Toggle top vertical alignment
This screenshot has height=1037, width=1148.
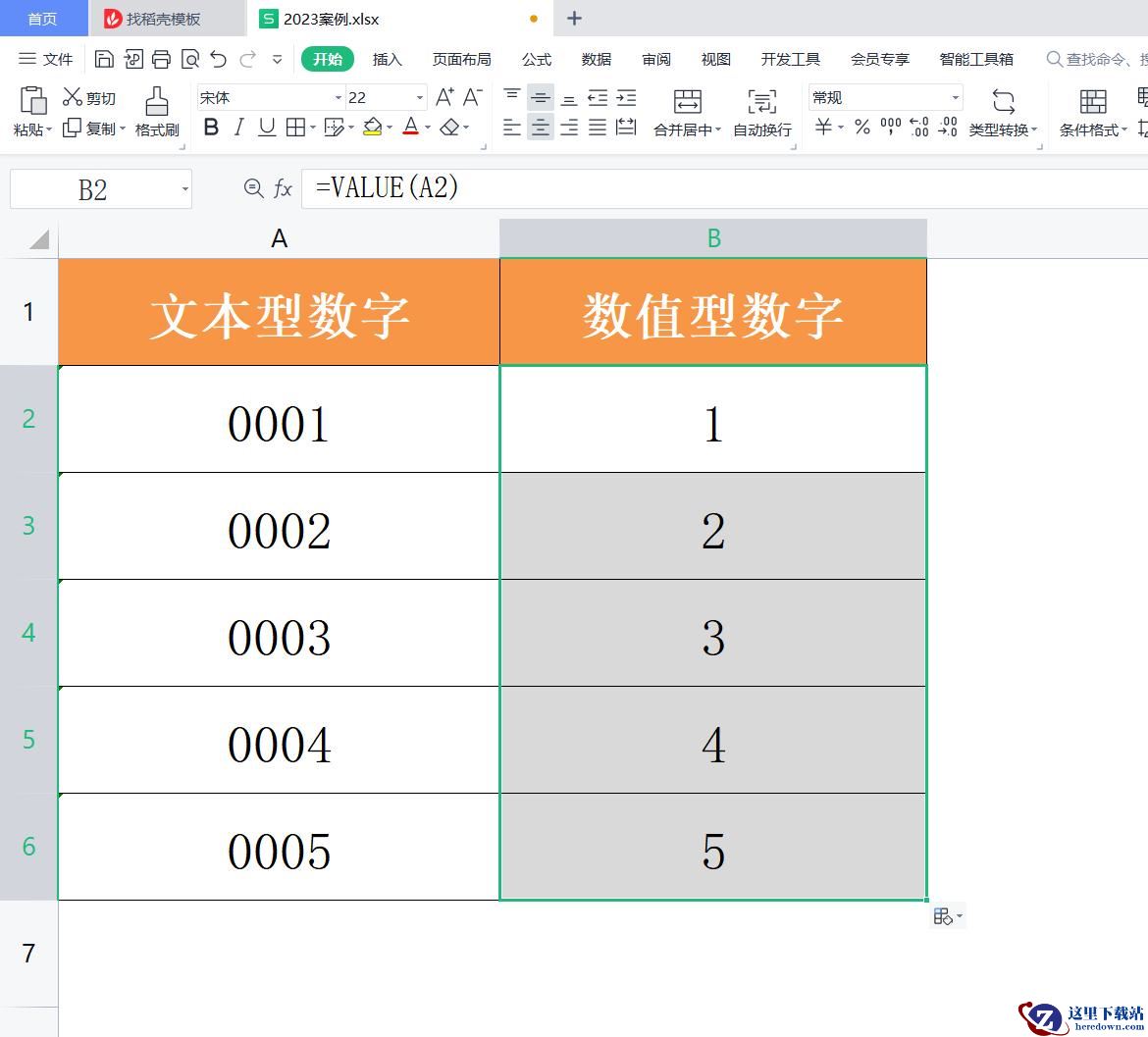[512, 97]
